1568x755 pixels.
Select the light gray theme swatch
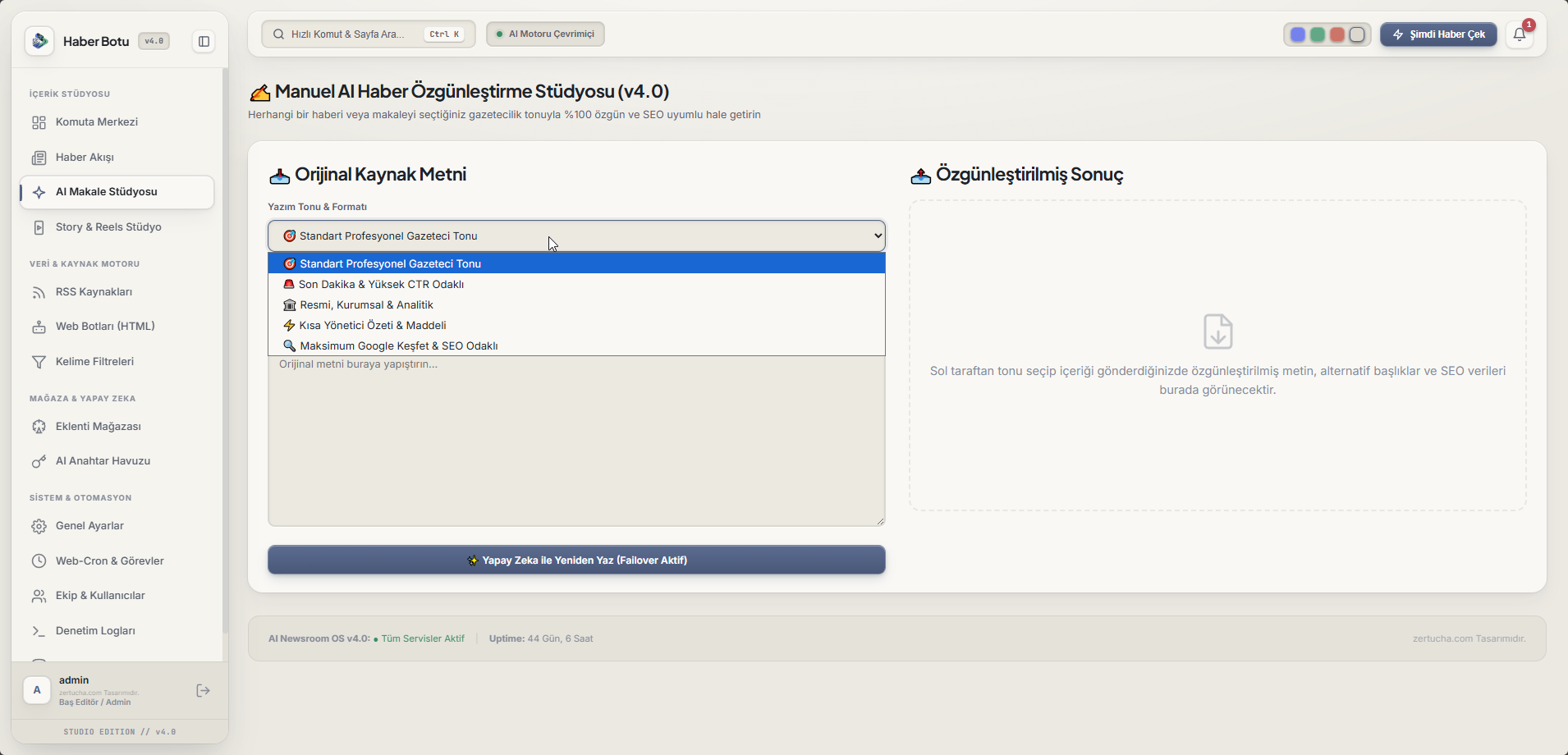pos(1357,34)
